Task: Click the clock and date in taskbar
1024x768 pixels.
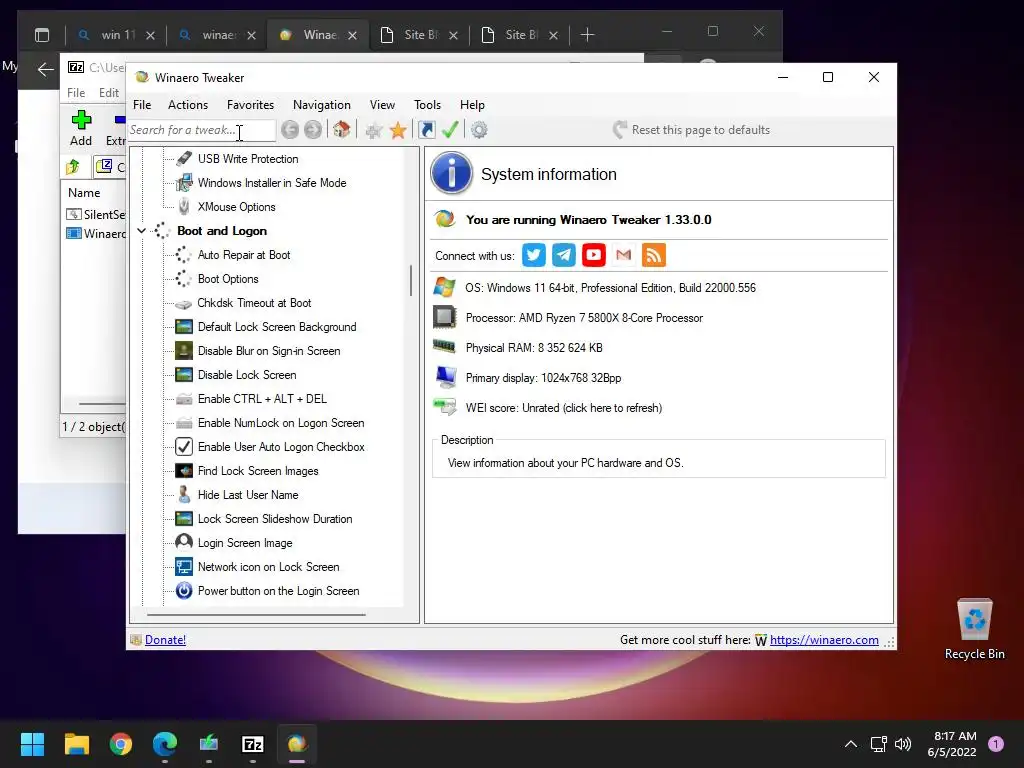Action: tap(952, 744)
